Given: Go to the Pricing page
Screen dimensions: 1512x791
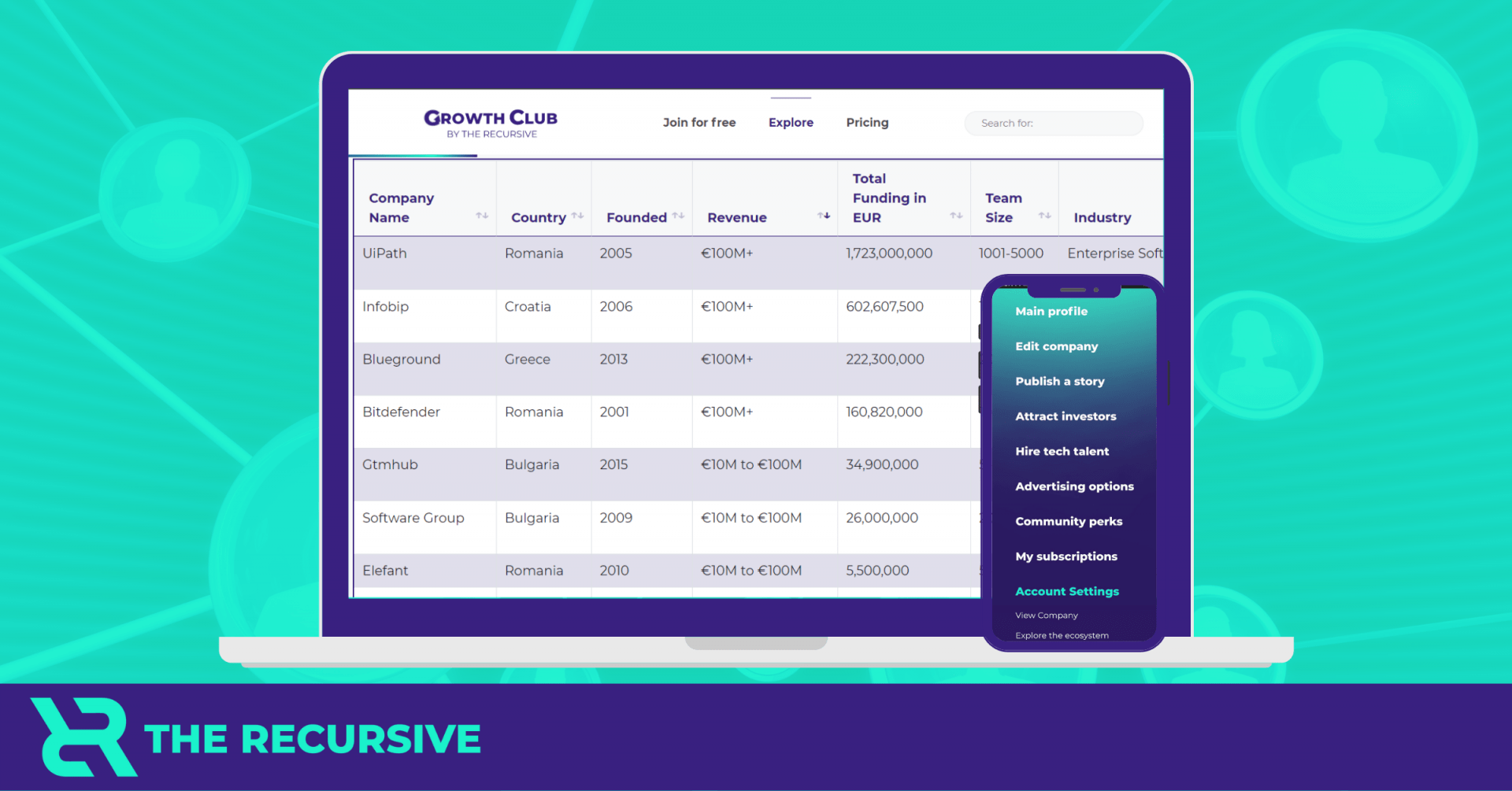Looking at the screenshot, I should [x=867, y=122].
